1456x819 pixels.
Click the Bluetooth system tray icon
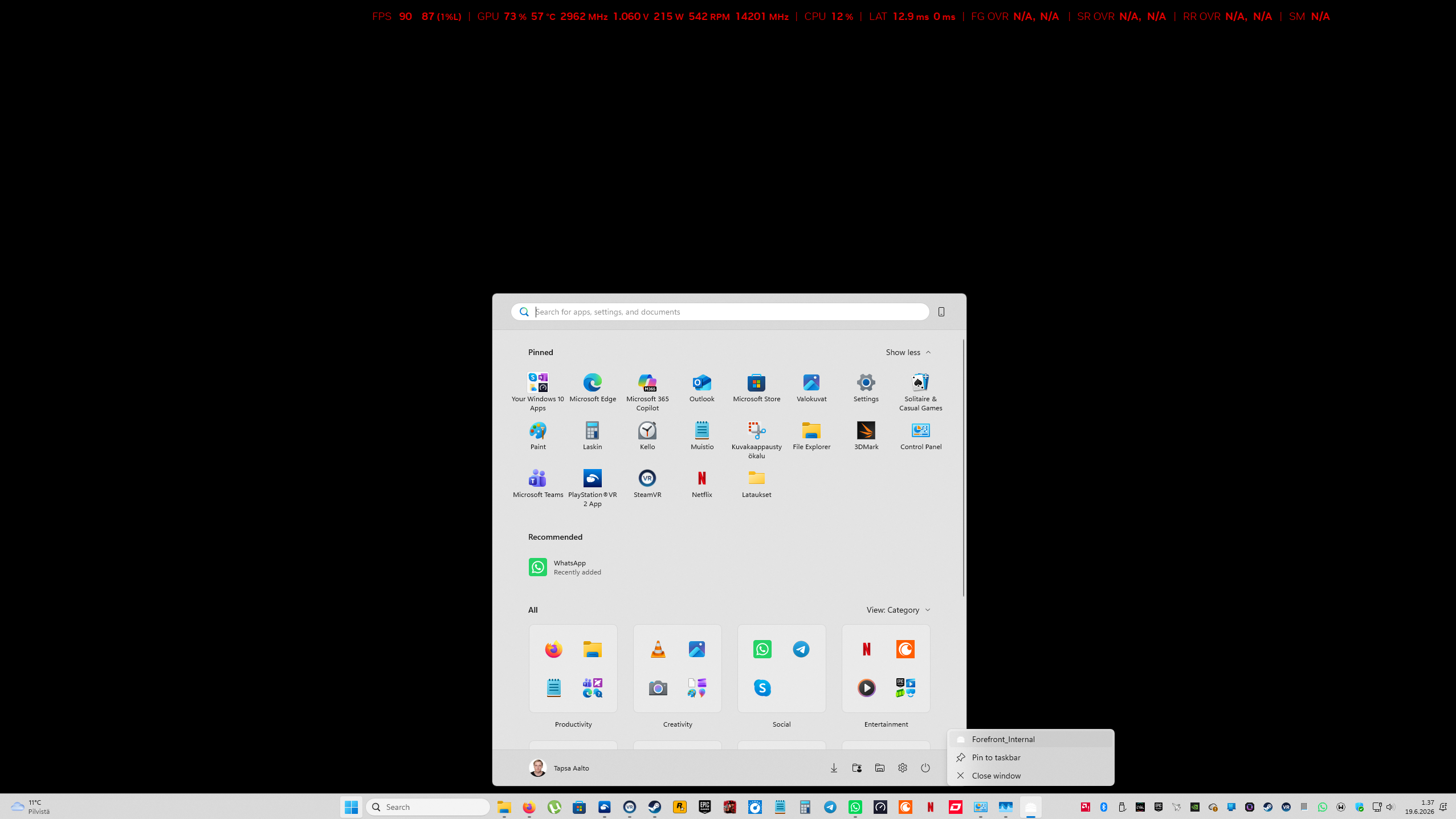click(x=1104, y=807)
